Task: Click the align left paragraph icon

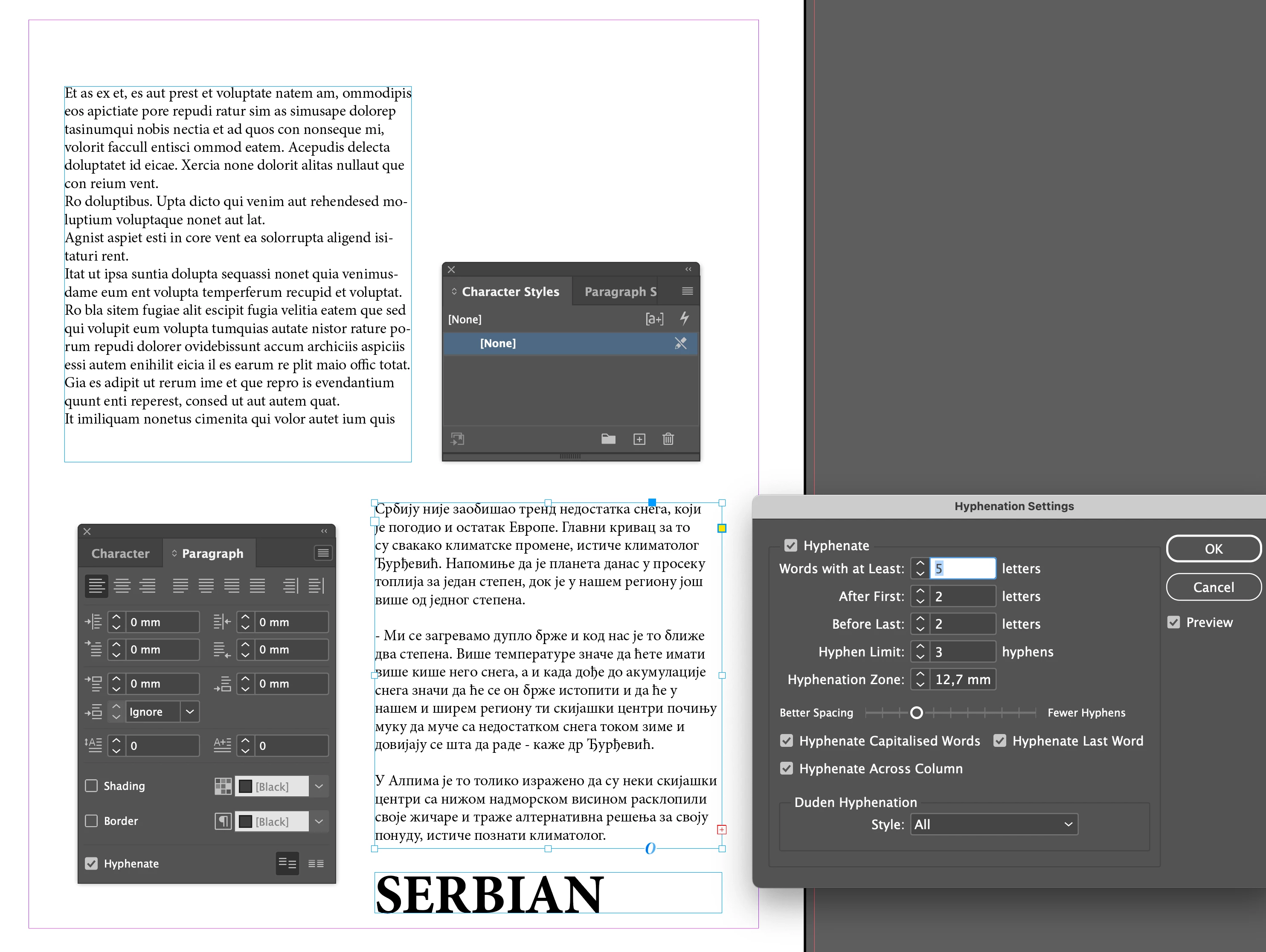Action: [x=96, y=586]
